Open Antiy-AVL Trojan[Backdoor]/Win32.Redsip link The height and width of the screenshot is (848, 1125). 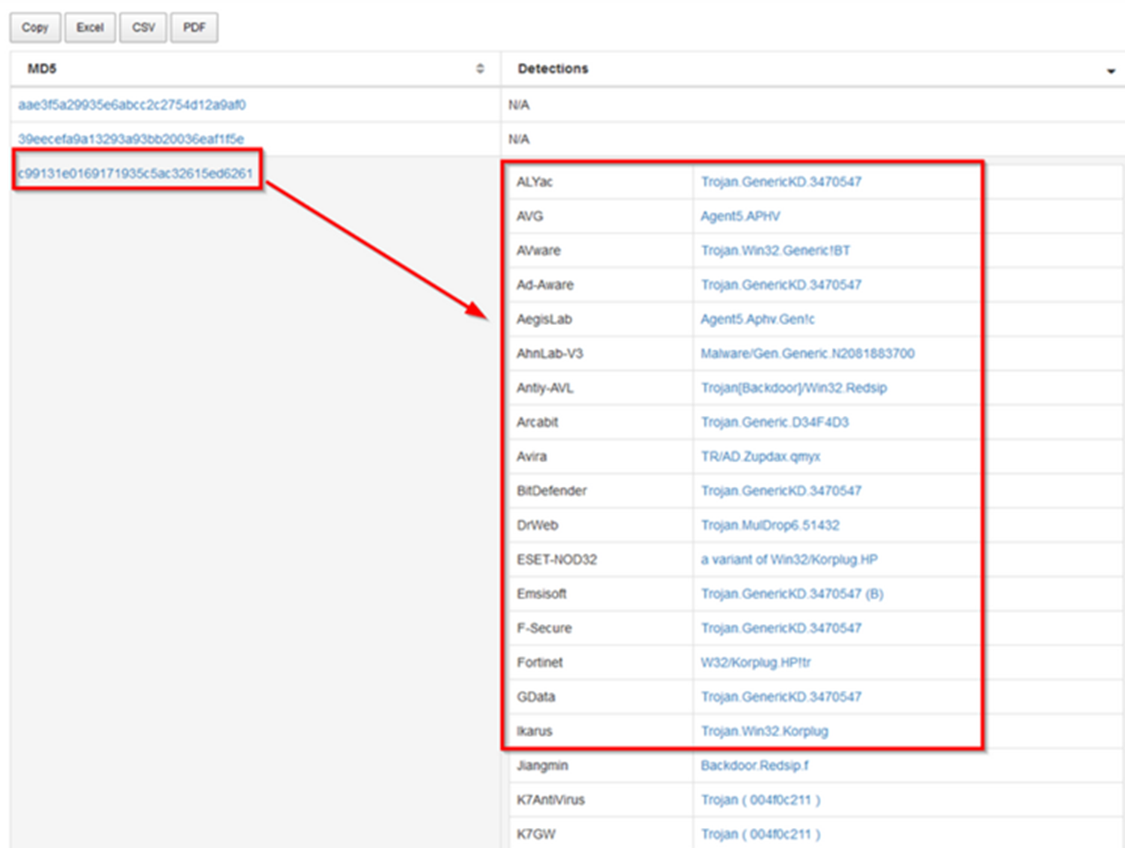click(794, 388)
